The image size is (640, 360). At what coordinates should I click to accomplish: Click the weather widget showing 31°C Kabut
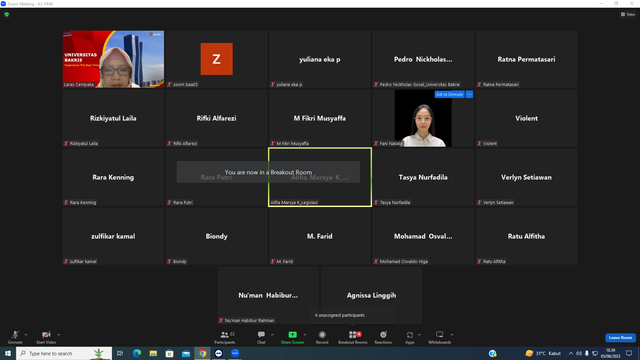click(x=543, y=353)
